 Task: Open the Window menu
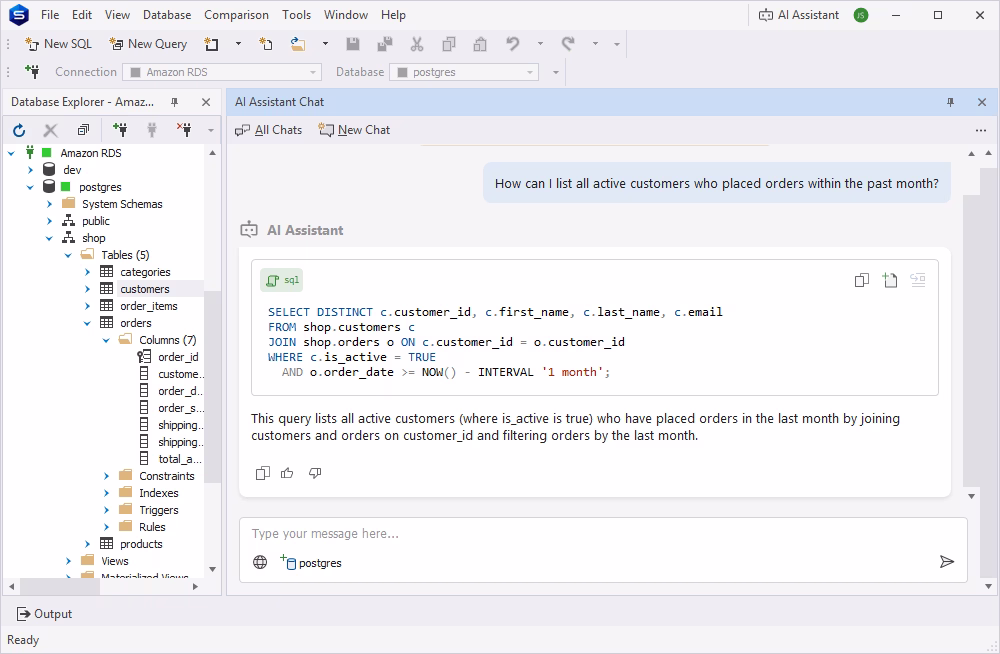pyautogui.click(x=346, y=15)
